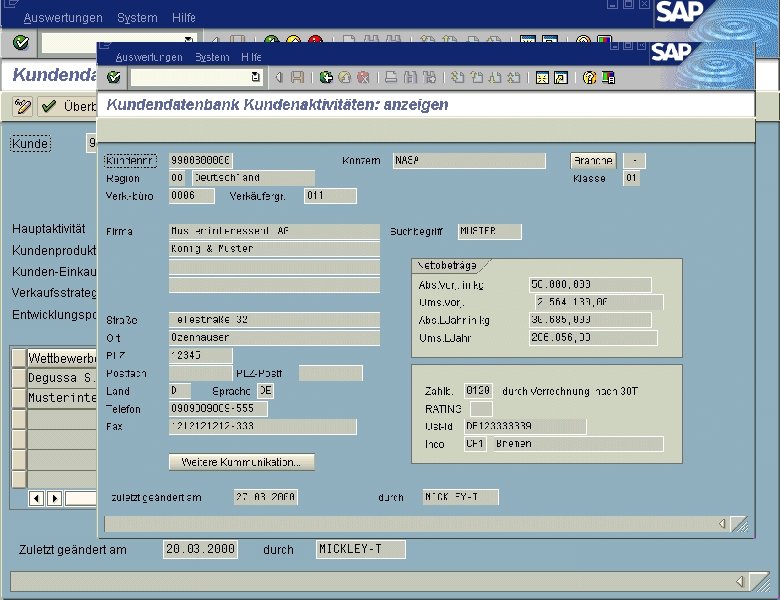The image size is (780, 600).
Task: Click the Firma second line König & Muster
Action: (x=274, y=249)
